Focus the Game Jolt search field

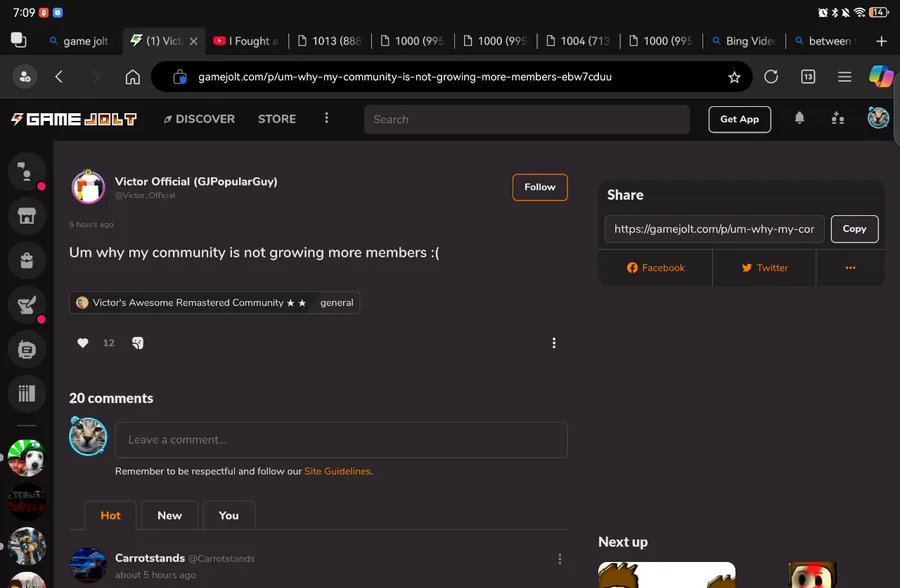(x=526, y=119)
